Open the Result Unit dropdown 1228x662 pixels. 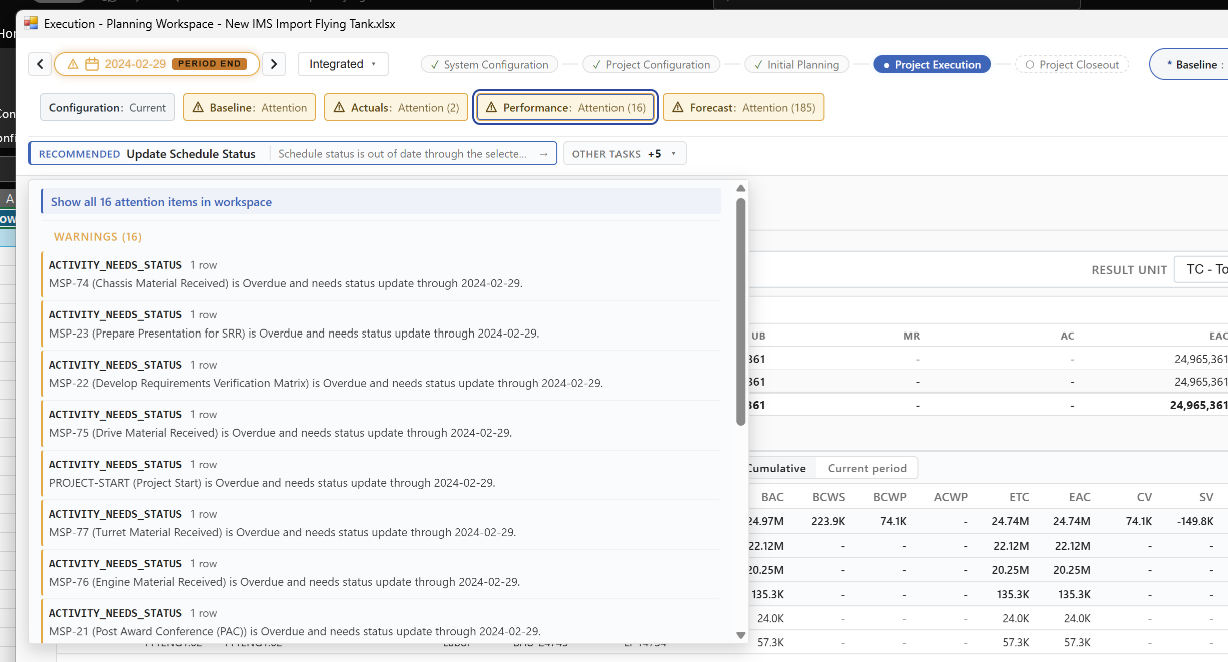coord(1200,269)
